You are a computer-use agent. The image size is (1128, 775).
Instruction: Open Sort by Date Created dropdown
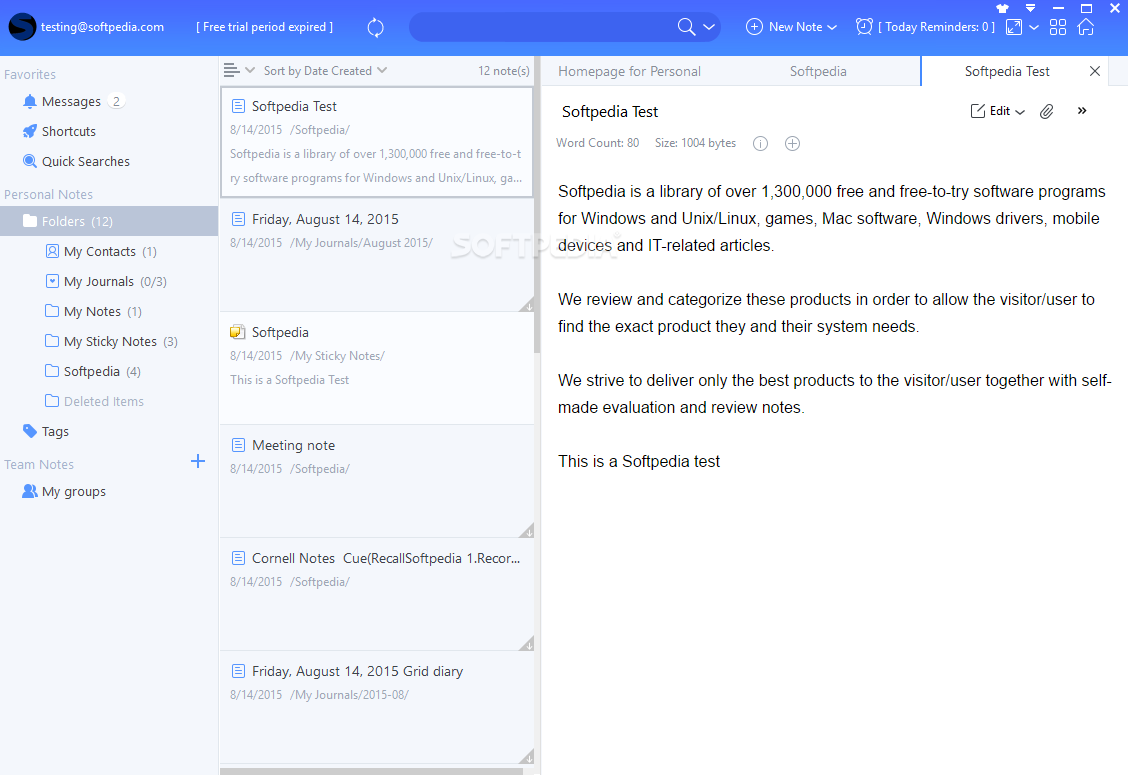(325, 71)
